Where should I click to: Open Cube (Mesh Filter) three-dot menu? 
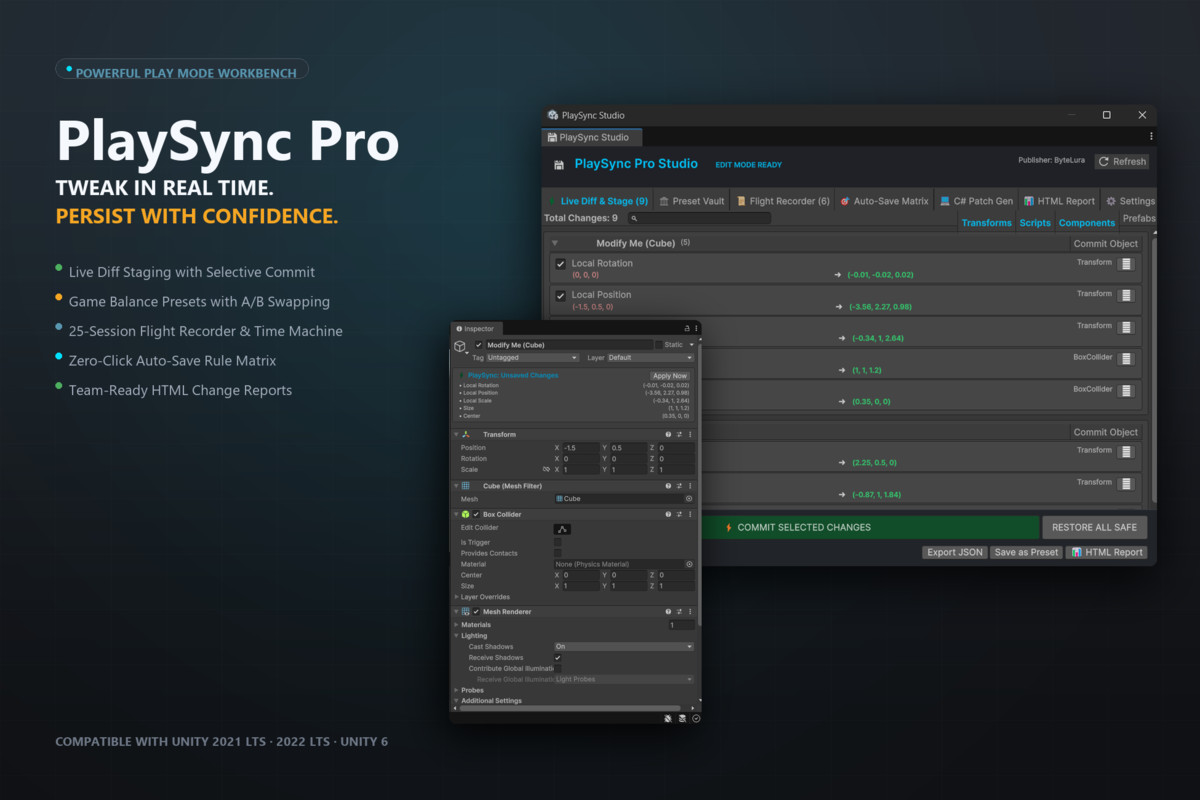click(x=690, y=486)
